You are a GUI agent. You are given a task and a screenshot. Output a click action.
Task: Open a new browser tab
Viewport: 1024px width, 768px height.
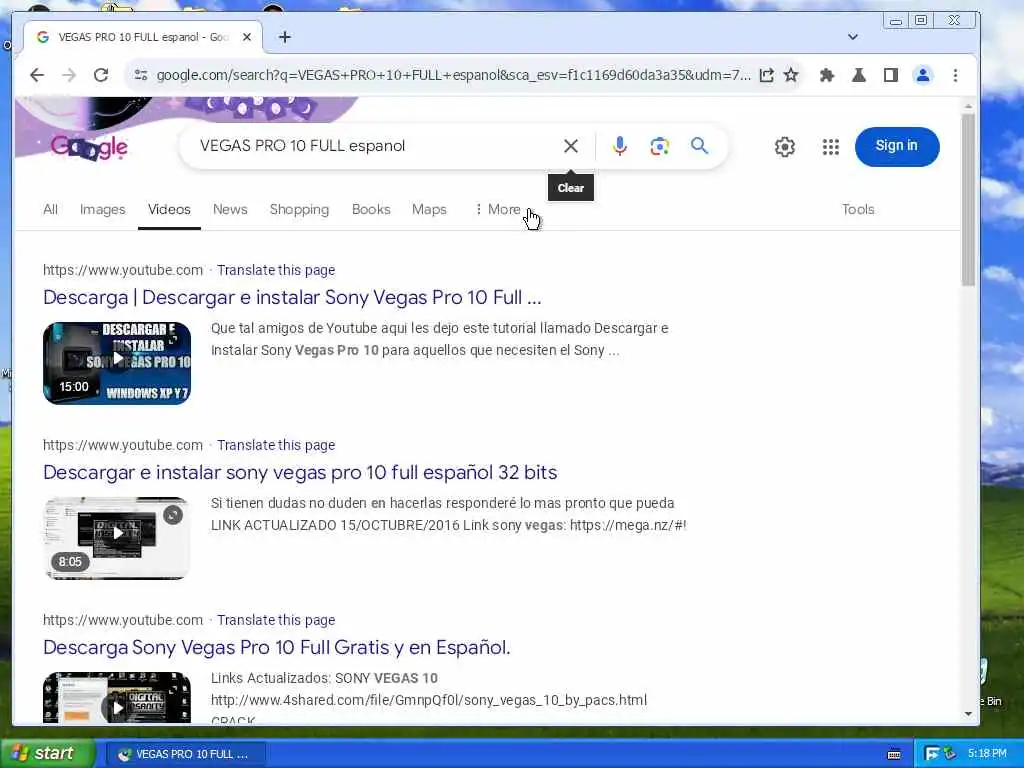(x=285, y=37)
